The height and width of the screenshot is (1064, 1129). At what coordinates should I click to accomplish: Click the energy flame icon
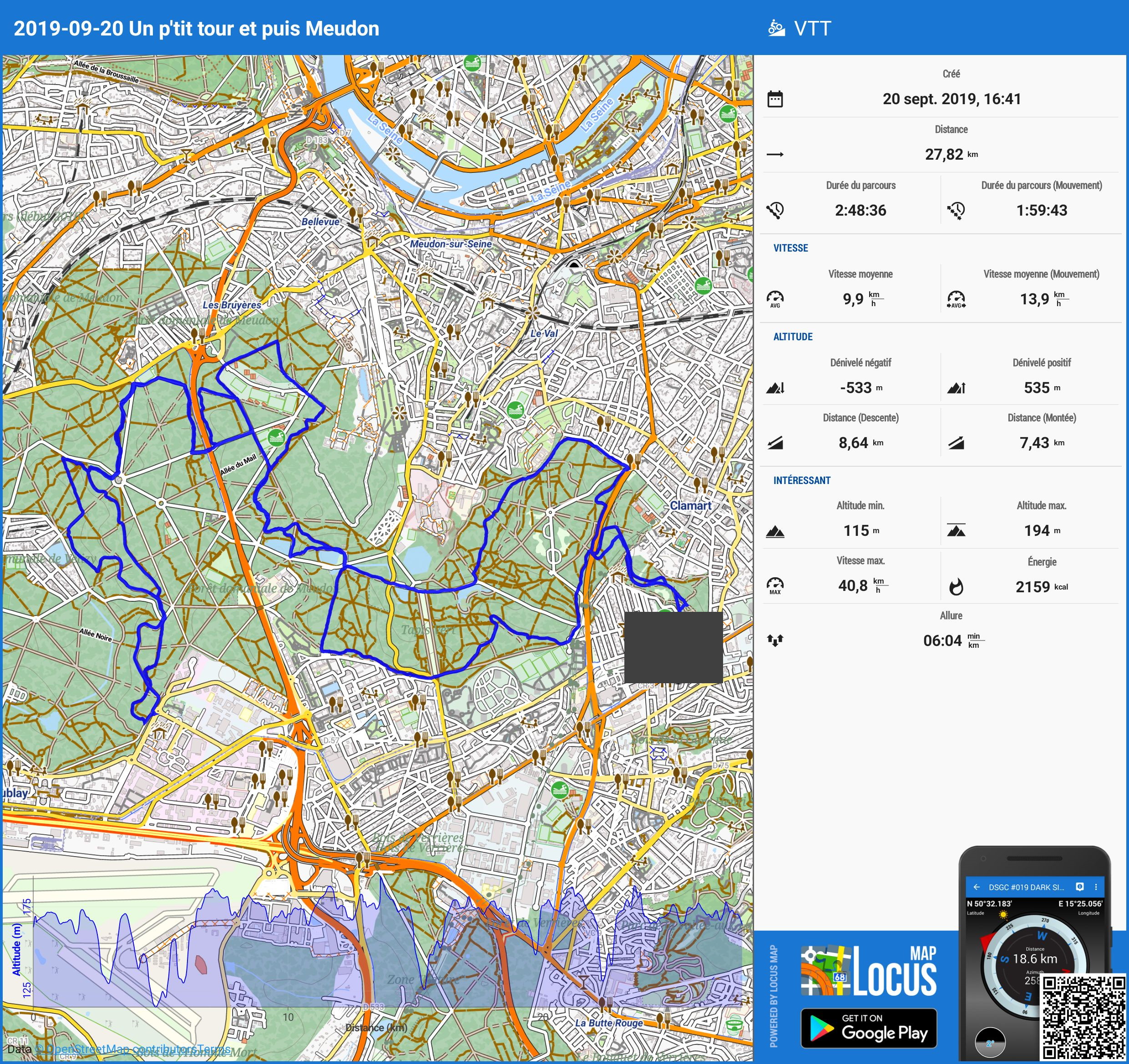tap(956, 586)
